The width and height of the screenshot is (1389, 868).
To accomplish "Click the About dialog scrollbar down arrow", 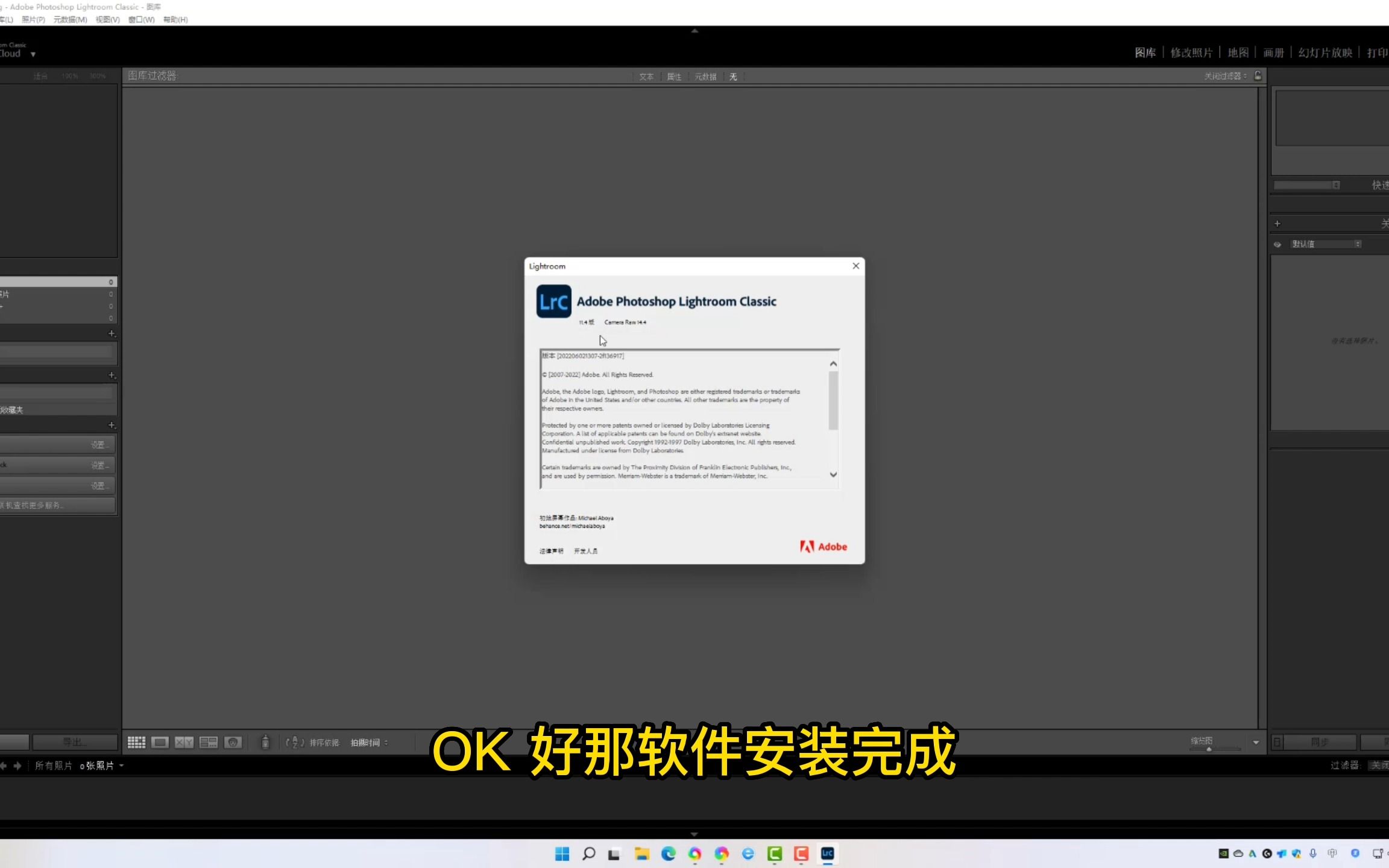I will [x=833, y=475].
